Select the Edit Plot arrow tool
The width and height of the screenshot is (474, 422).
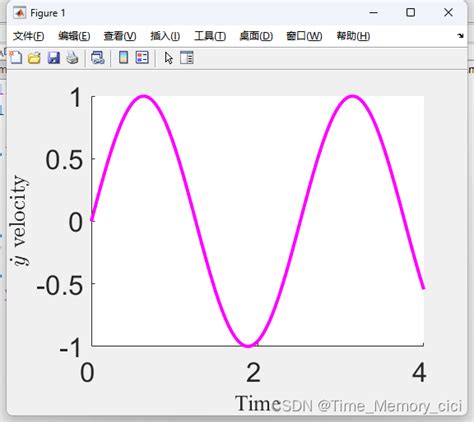point(169,58)
